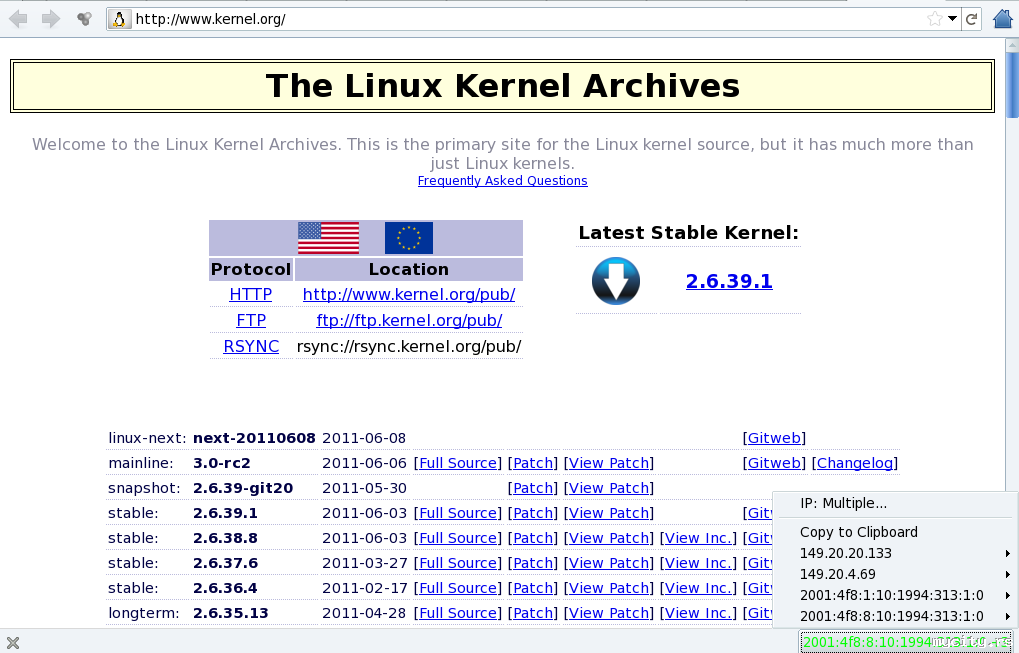Viewport: 1019px width, 653px height.
Task: Go to the home page icon
Action: pos(1003,19)
